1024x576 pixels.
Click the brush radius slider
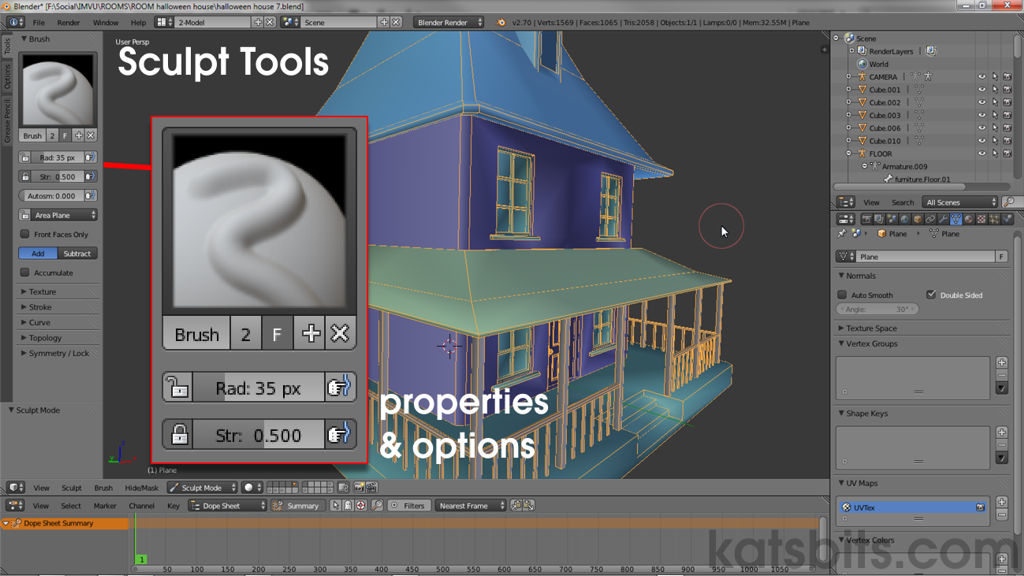click(57, 157)
